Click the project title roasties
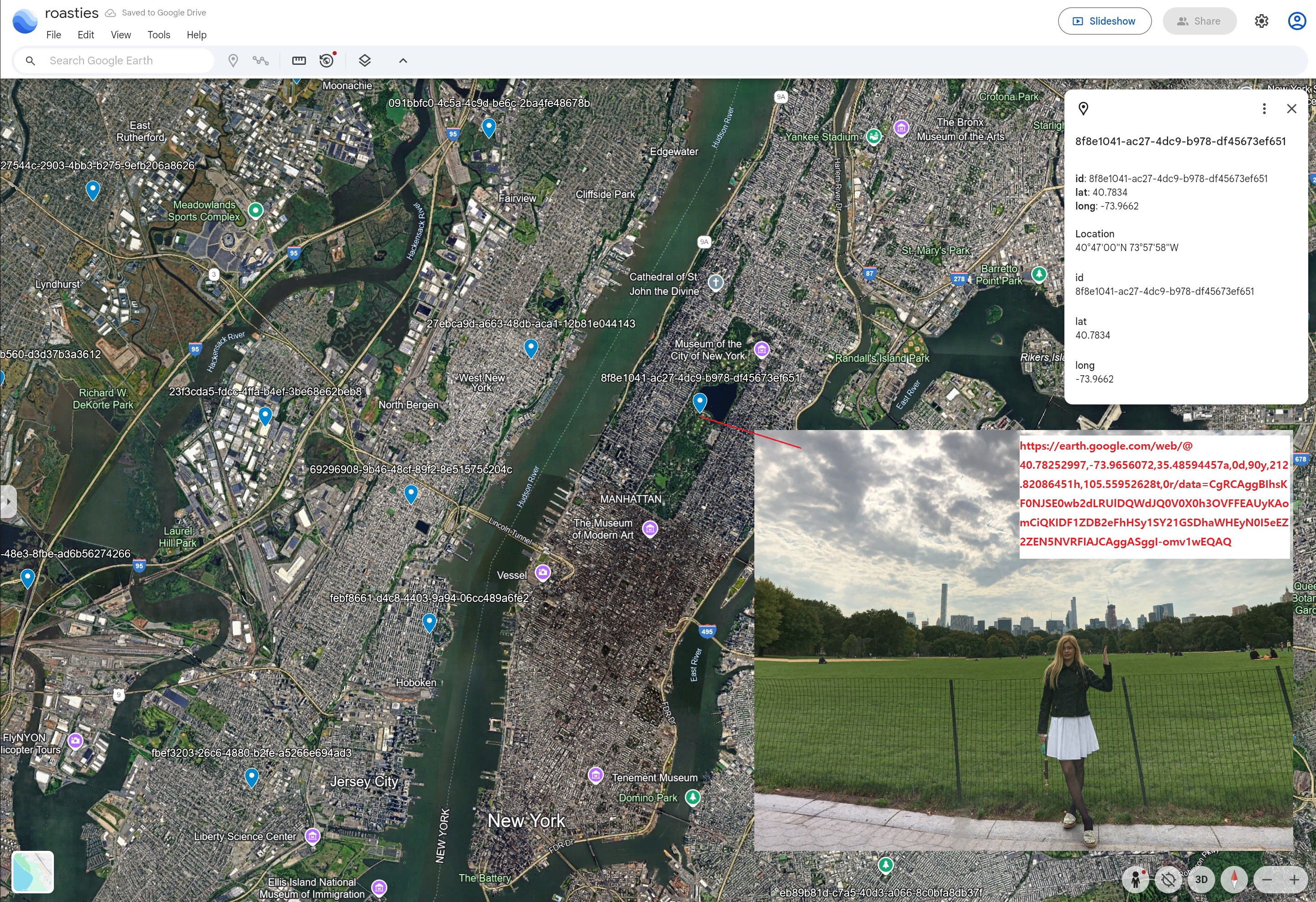 (72, 13)
